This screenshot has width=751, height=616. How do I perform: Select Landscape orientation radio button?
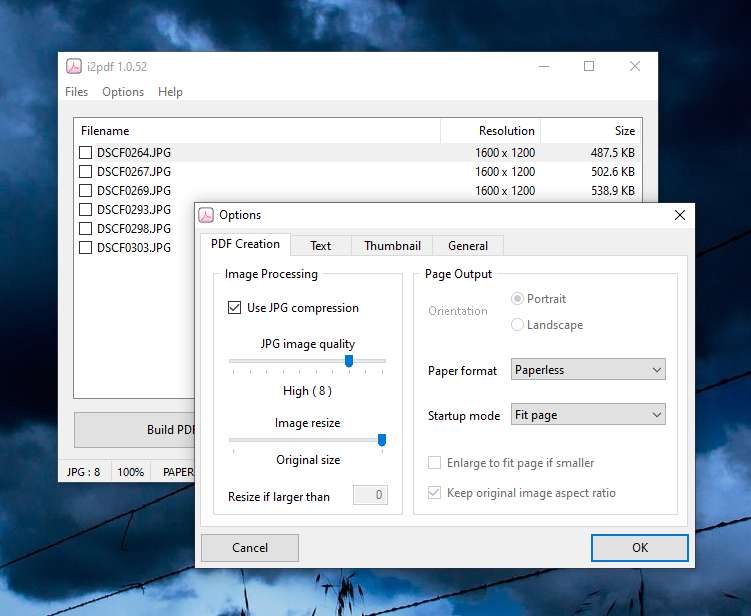pos(517,325)
